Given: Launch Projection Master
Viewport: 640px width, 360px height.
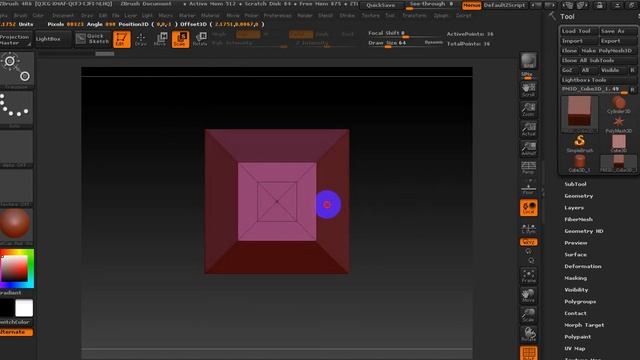Looking at the screenshot, I should (x=16, y=39).
